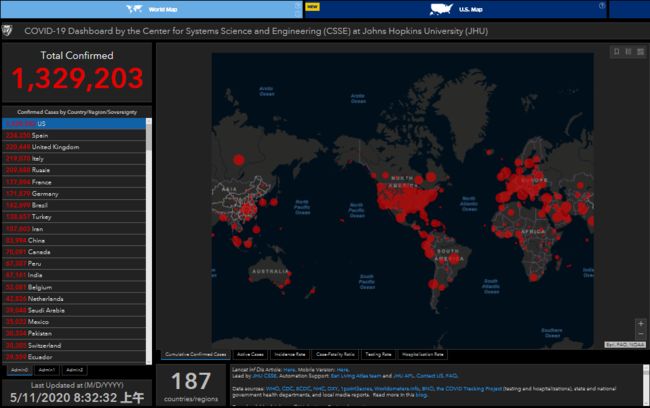
Task: Select Belgium in the country list
Action: [x=74, y=287]
